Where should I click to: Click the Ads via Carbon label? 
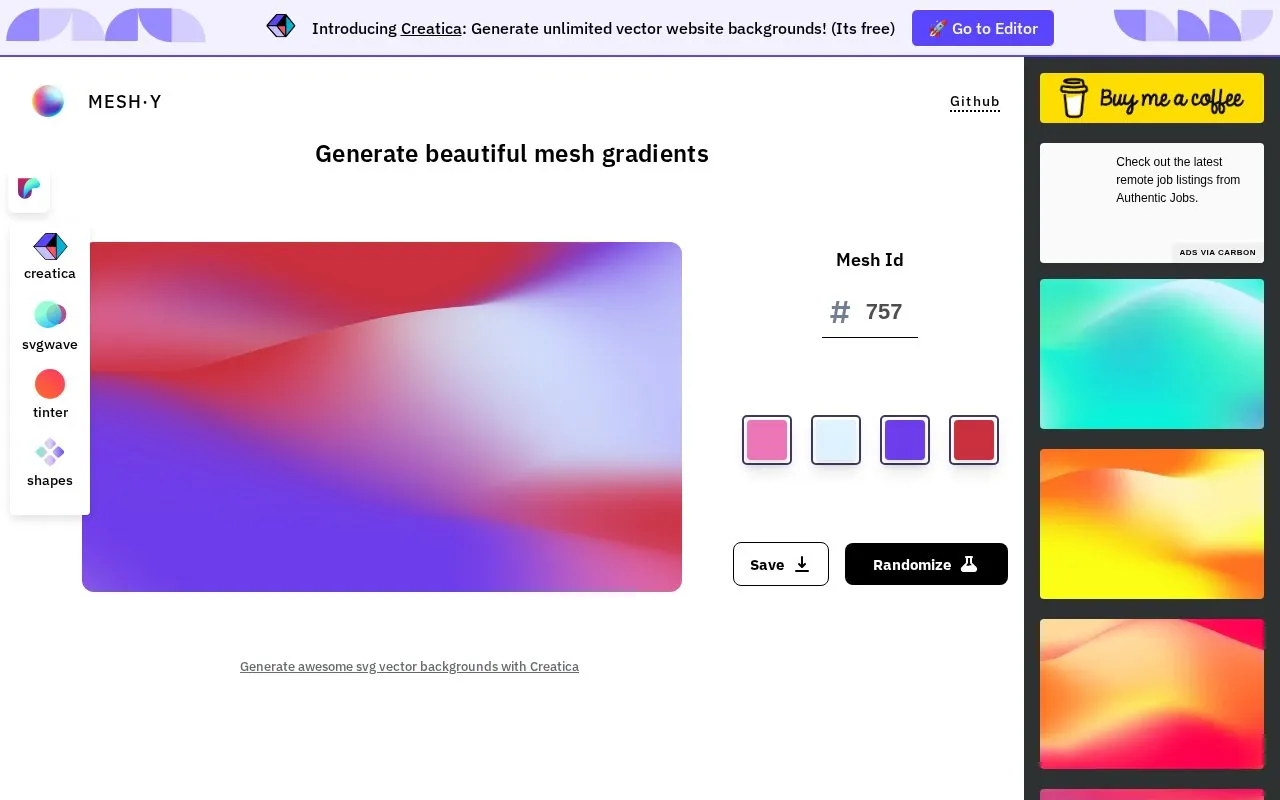click(x=1217, y=252)
